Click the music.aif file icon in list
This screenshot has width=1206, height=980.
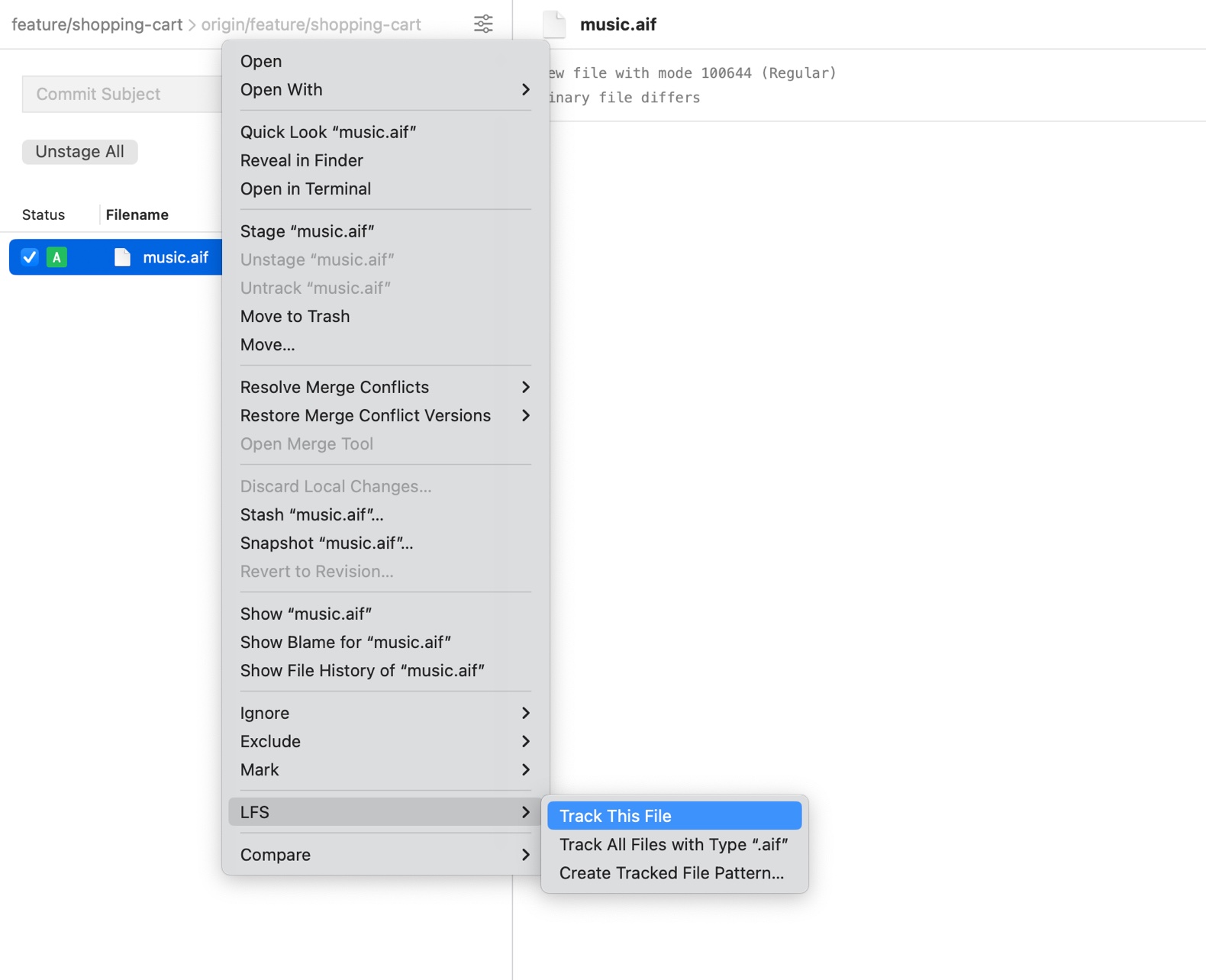pos(122,257)
